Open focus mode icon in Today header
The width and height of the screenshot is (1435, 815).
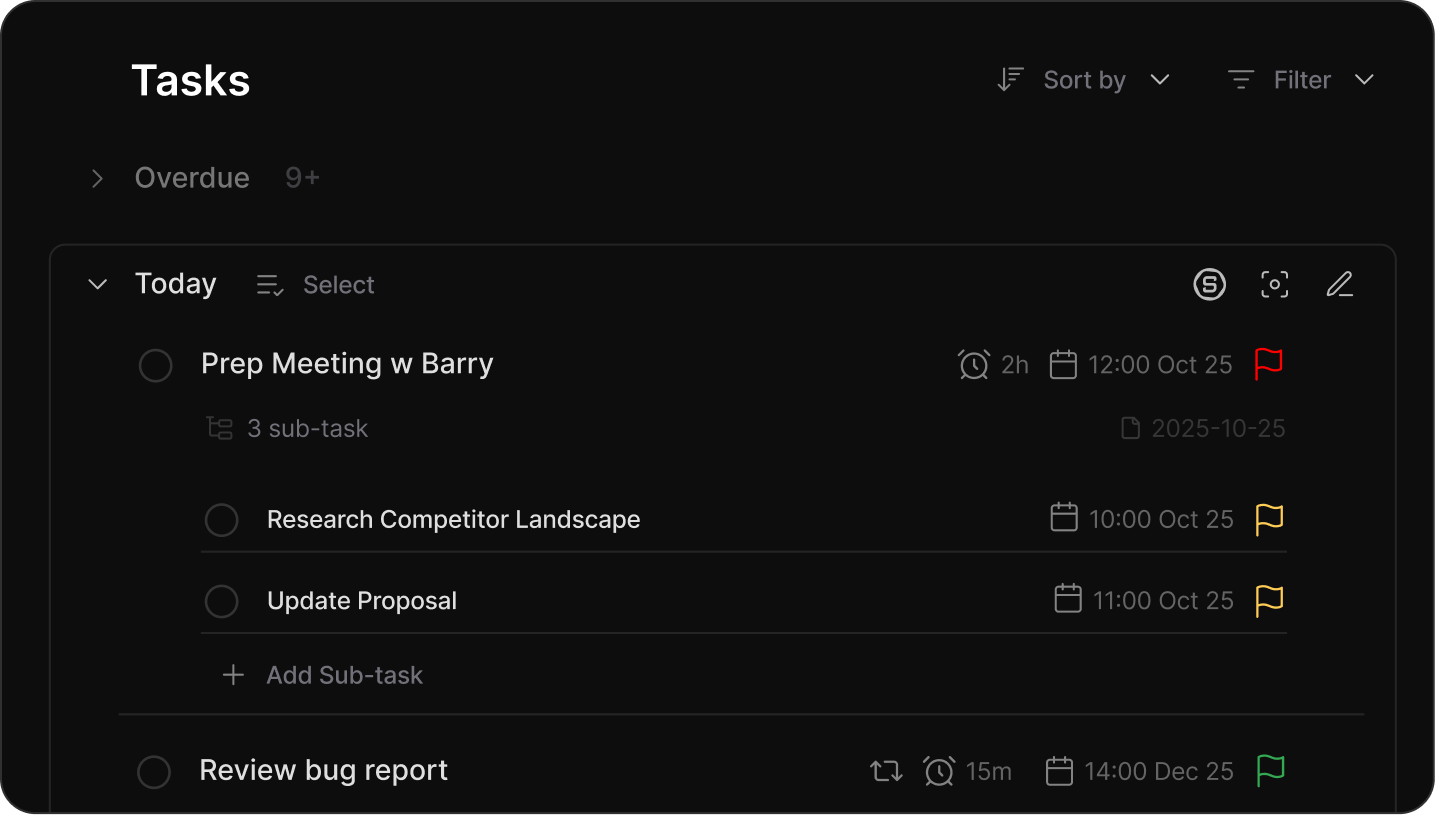tap(1274, 285)
